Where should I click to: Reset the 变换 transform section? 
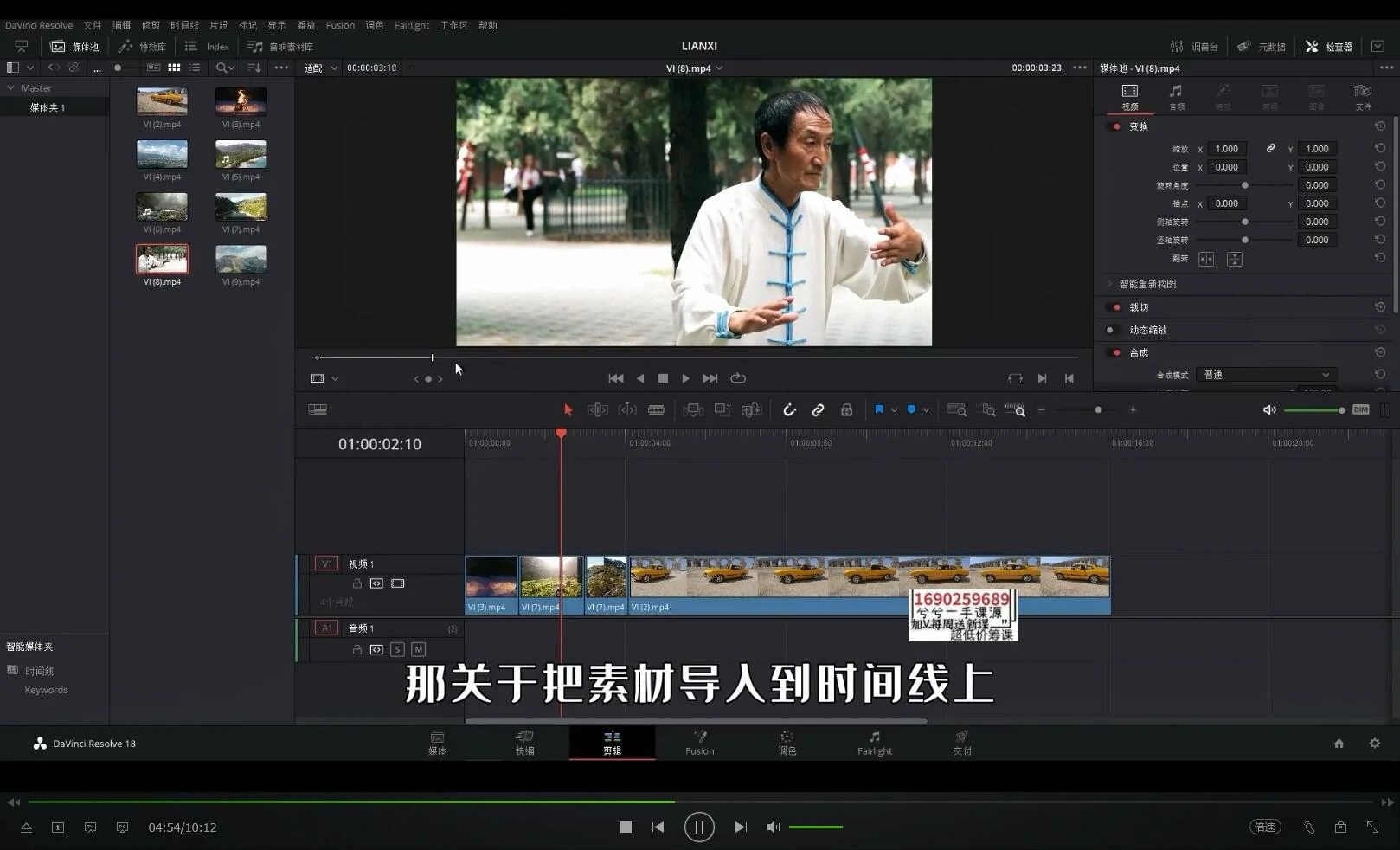(1380, 126)
